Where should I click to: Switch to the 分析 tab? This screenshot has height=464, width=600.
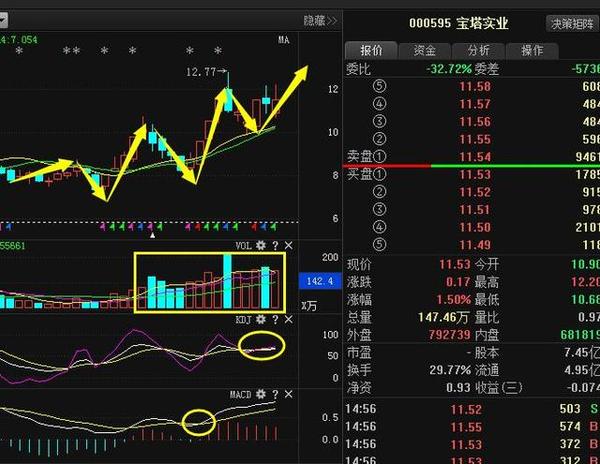(x=478, y=50)
